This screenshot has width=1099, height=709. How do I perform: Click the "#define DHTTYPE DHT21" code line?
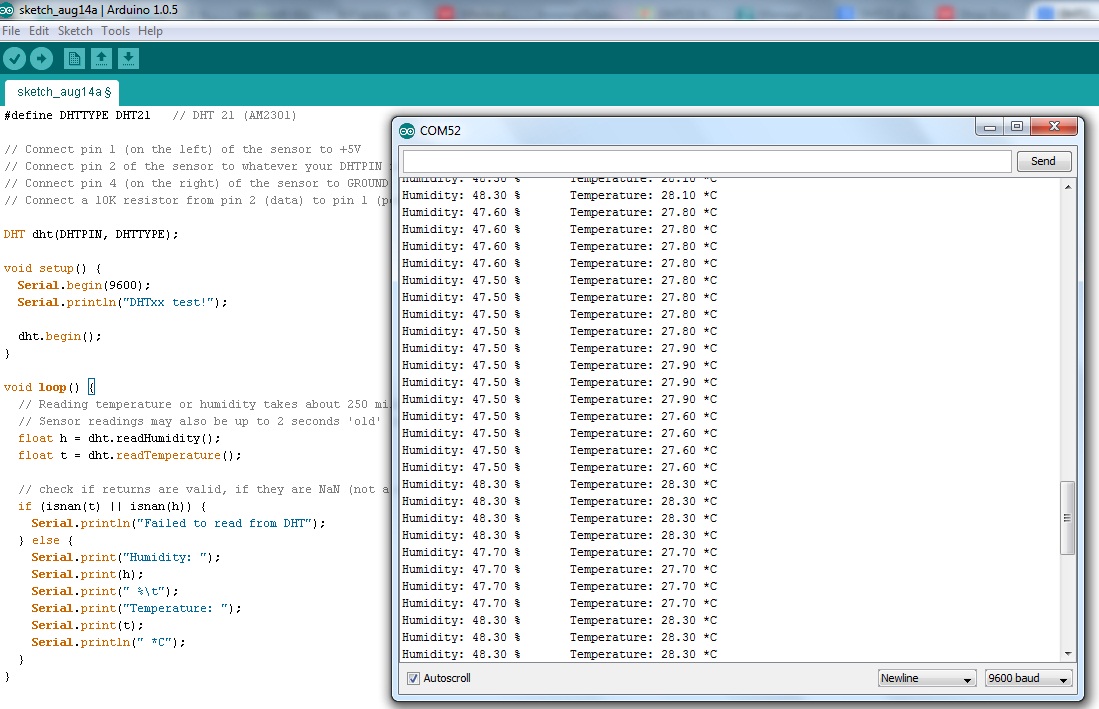77,116
